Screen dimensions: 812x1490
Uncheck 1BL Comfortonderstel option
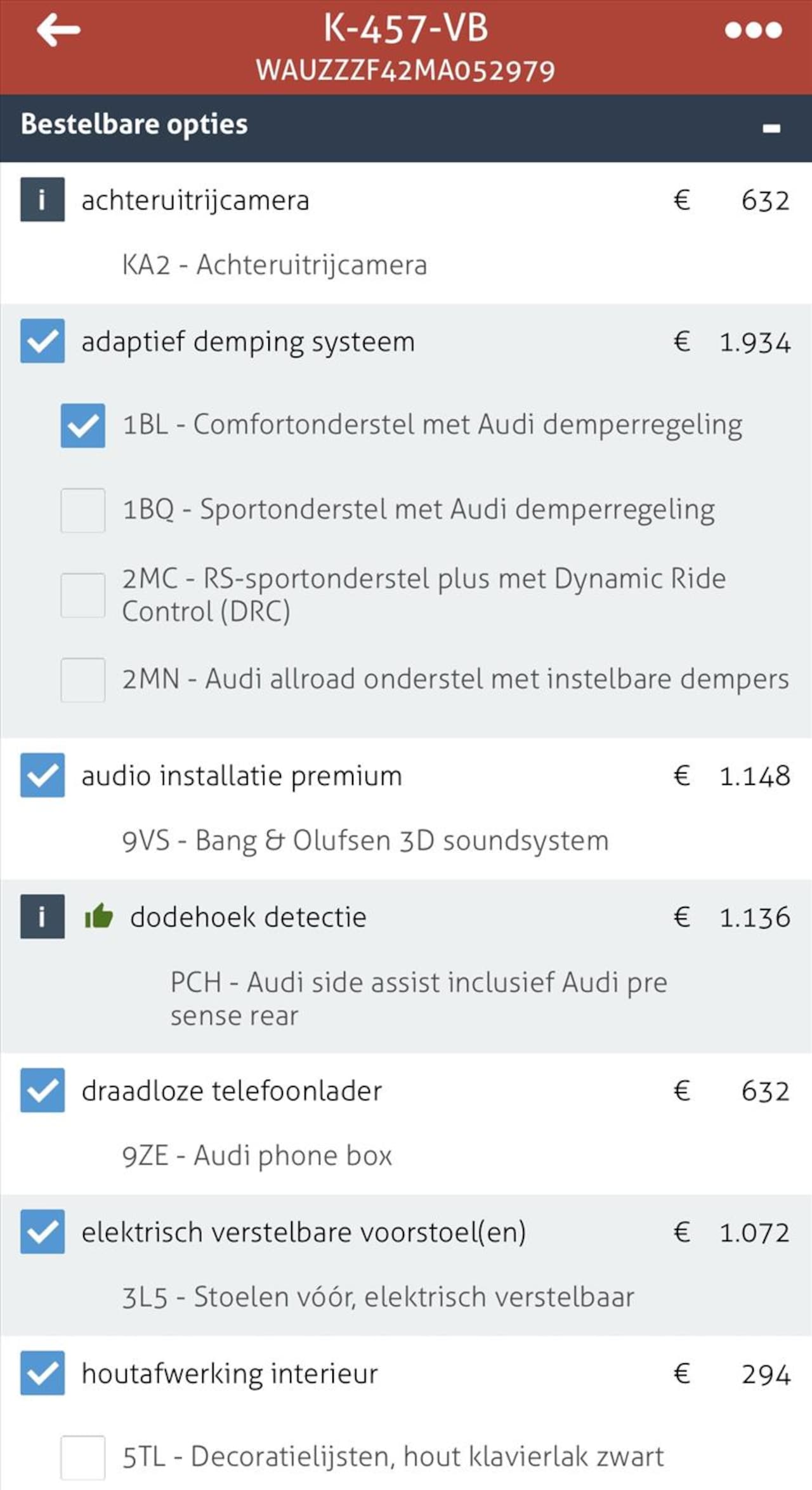click(83, 425)
